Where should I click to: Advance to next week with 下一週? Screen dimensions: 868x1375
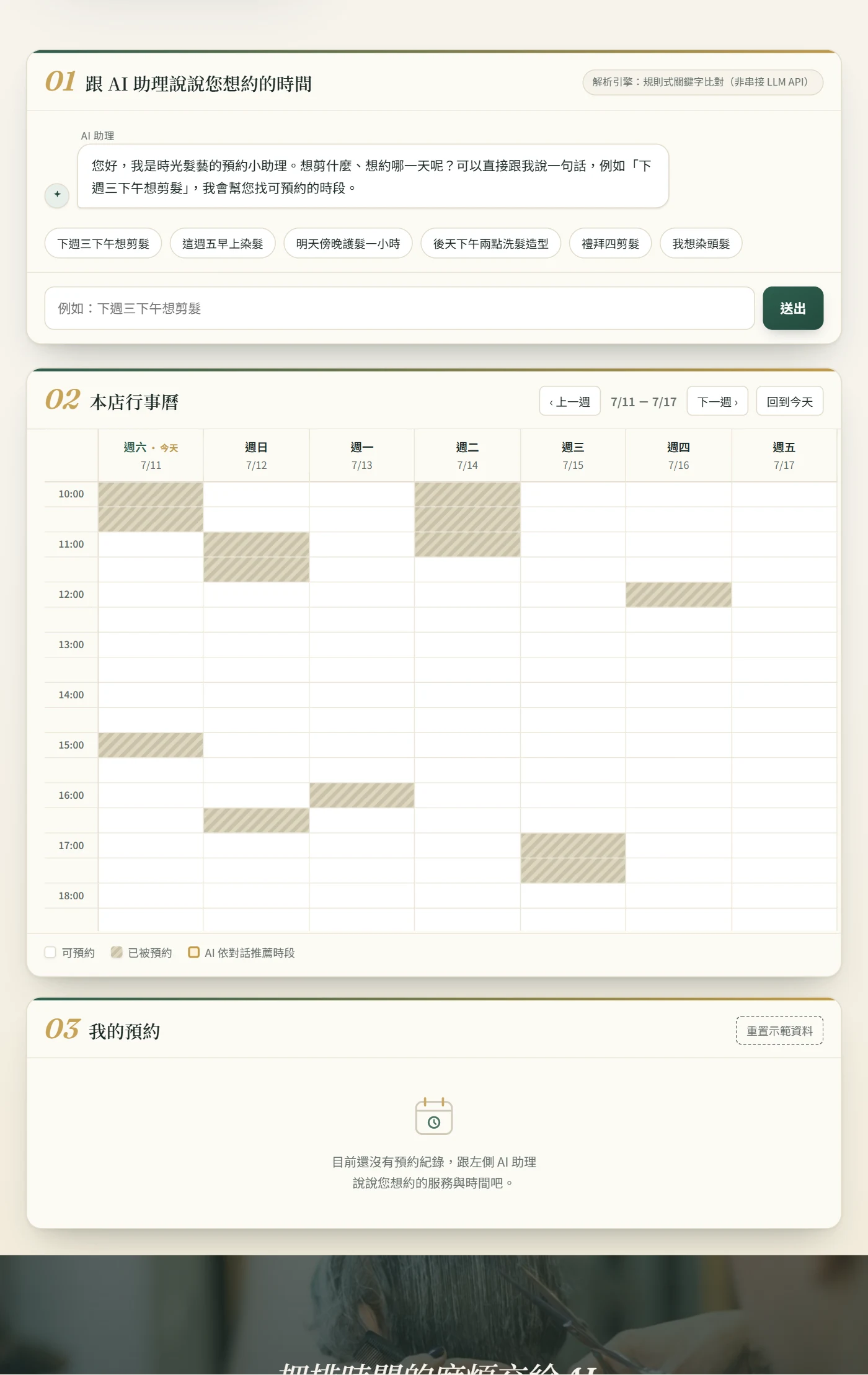(x=717, y=401)
